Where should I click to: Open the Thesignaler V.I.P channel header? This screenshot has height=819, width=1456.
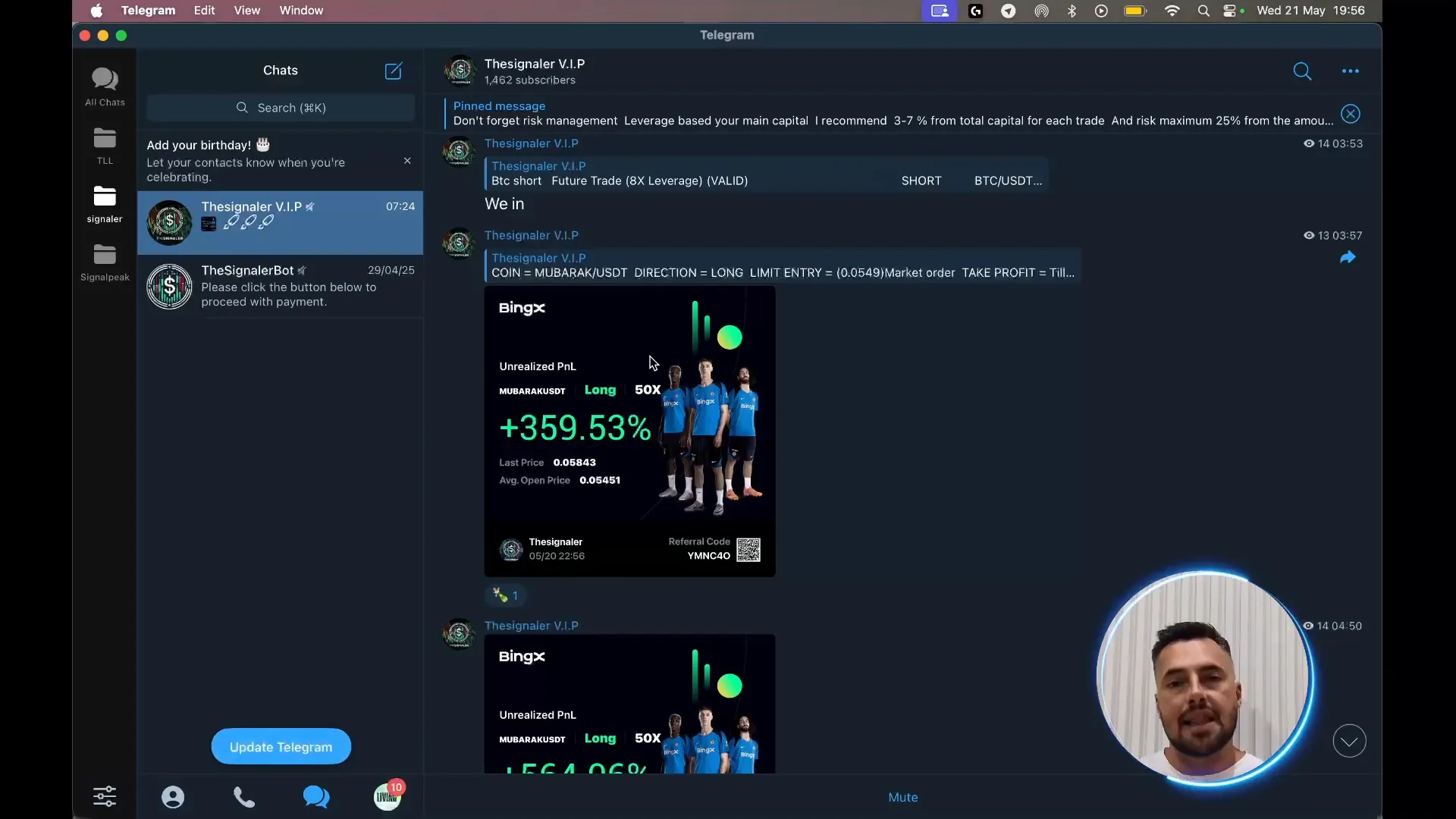[x=535, y=71]
